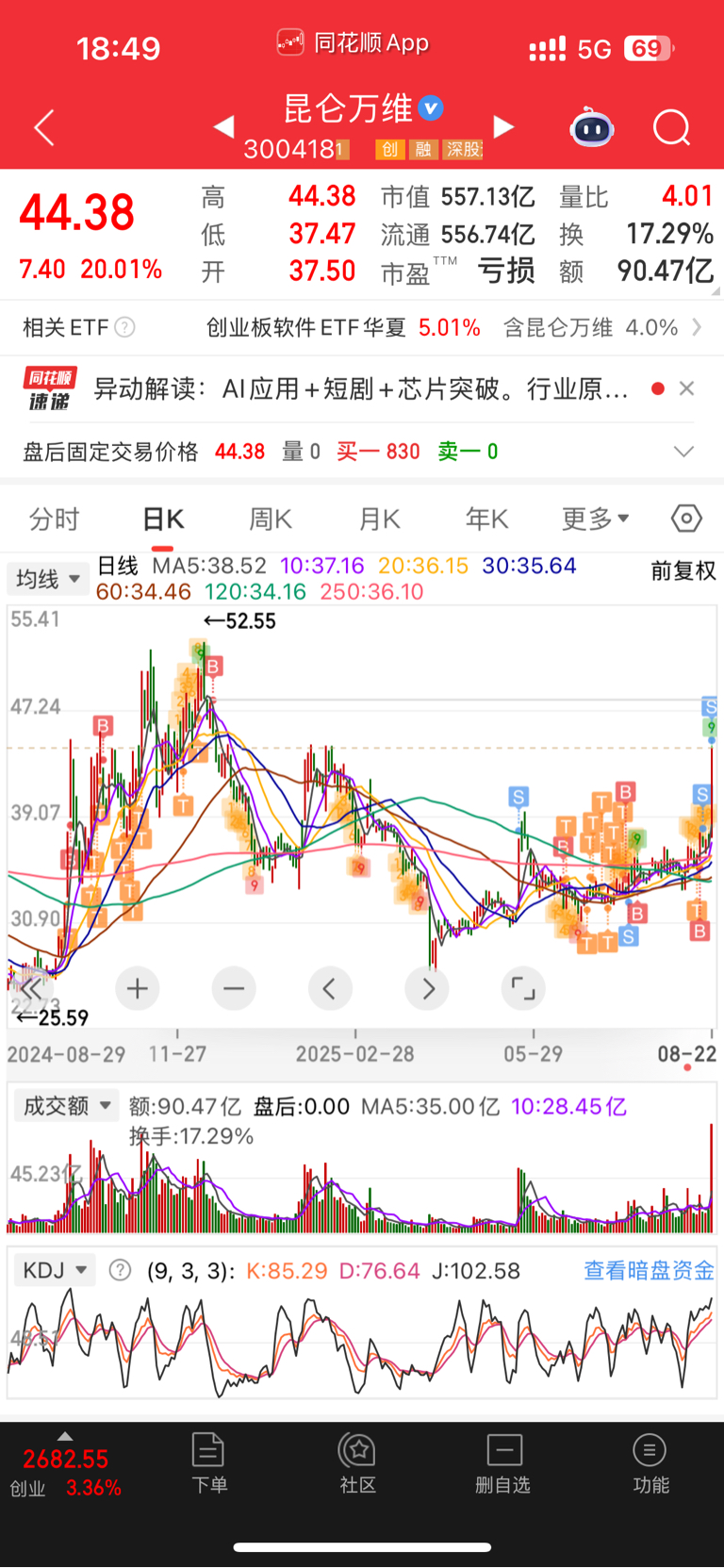The width and height of the screenshot is (724, 1568).
Task: Toggle 前复权 price adjustment mode
Action: pyautogui.click(x=683, y=570)
